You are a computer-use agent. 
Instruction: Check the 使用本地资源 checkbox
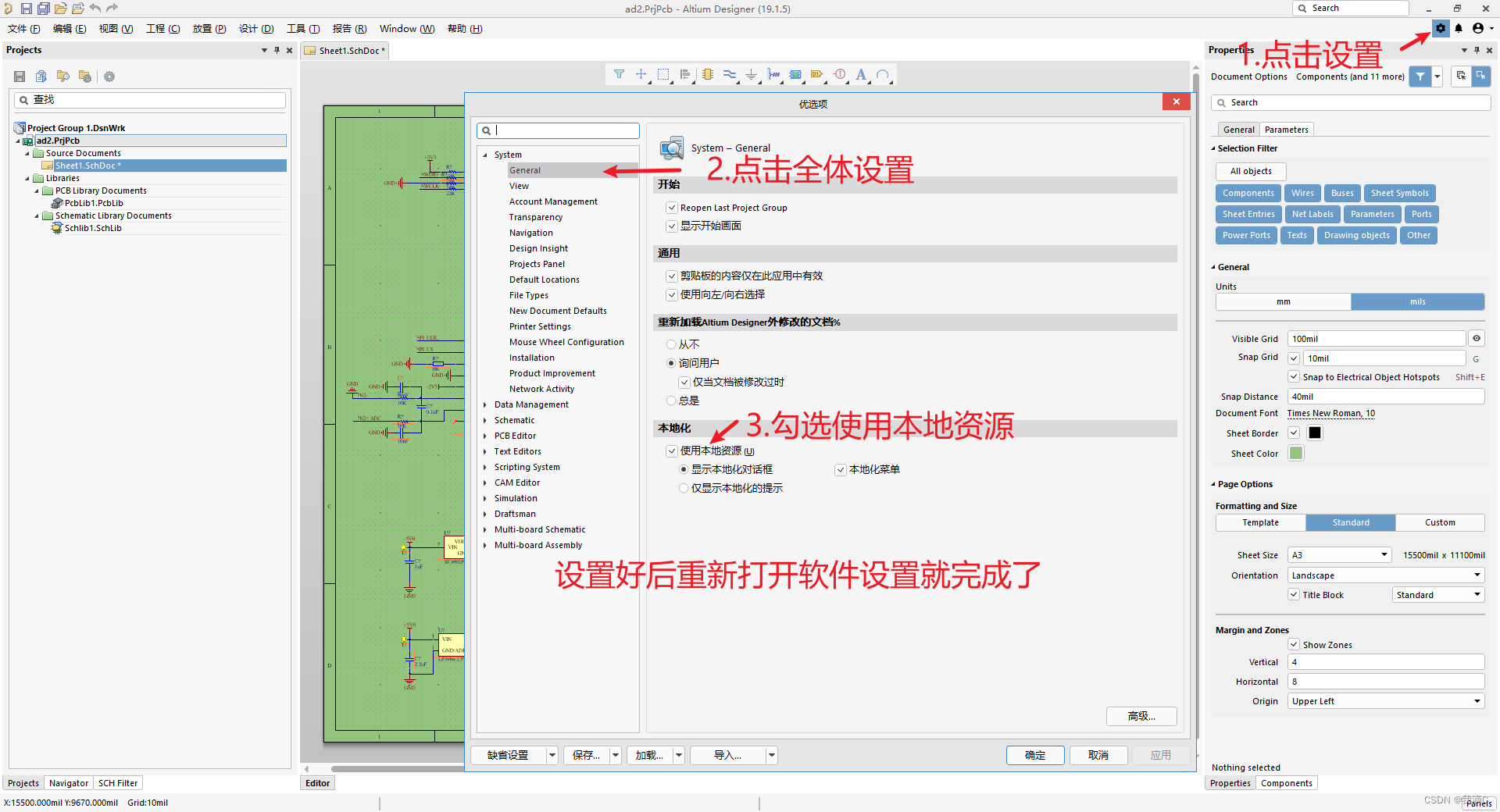point(672,451)
